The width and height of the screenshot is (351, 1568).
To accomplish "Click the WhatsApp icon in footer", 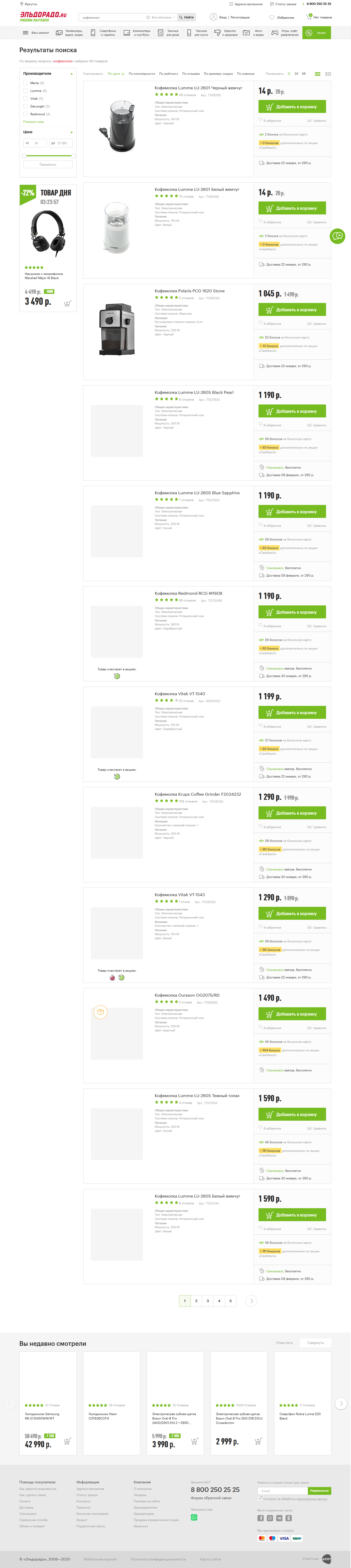I will click(194, 1516).
